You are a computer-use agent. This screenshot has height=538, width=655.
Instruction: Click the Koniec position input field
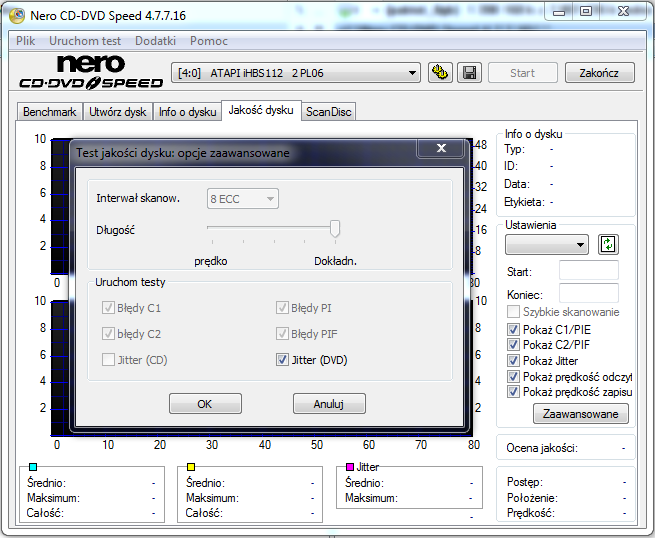589,293
